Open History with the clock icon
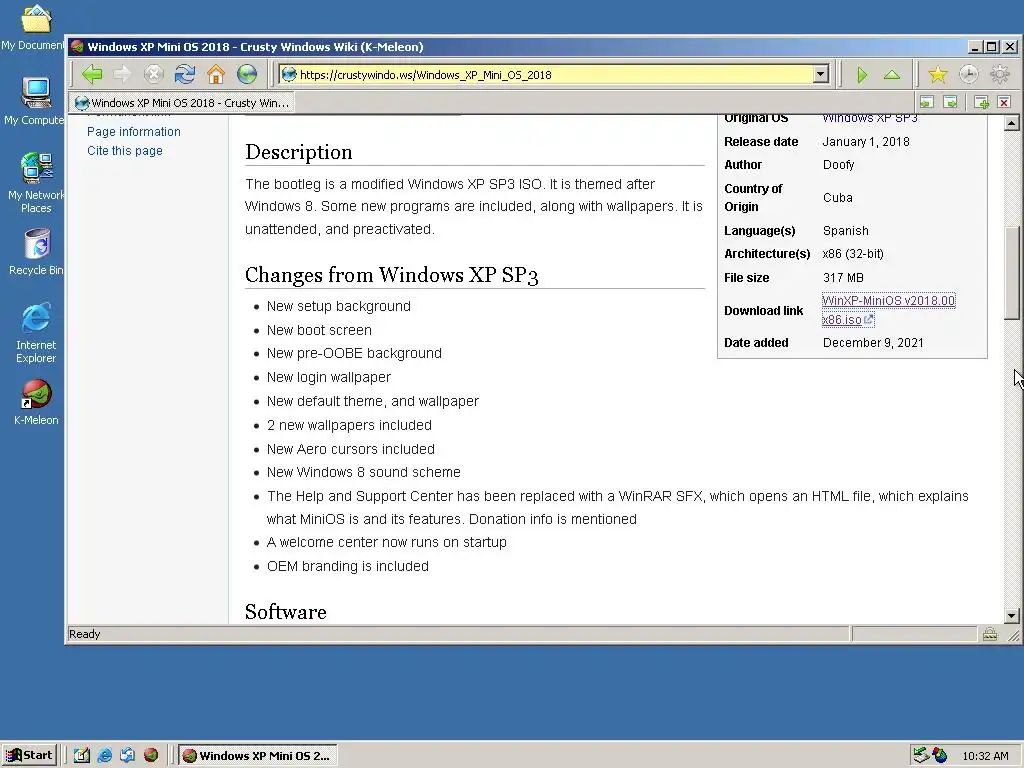This screenshot has height=768, width=1024. (x=969, y=75)
